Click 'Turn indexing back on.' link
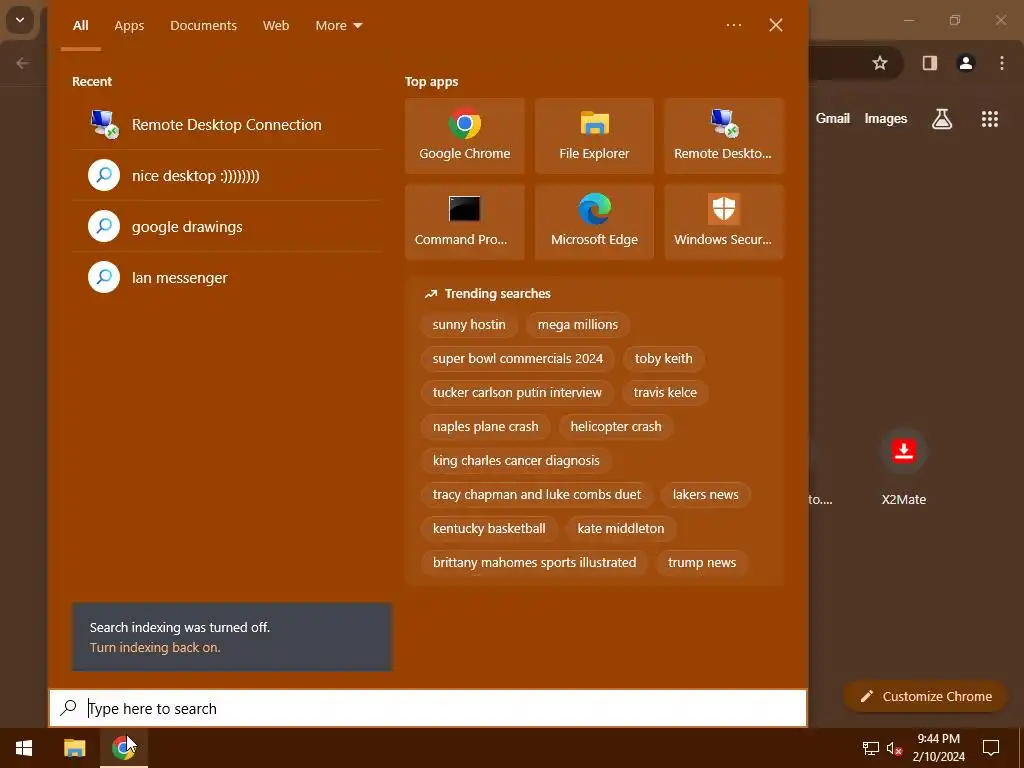This screenshot has height=768, width=1024. point(155,647)
